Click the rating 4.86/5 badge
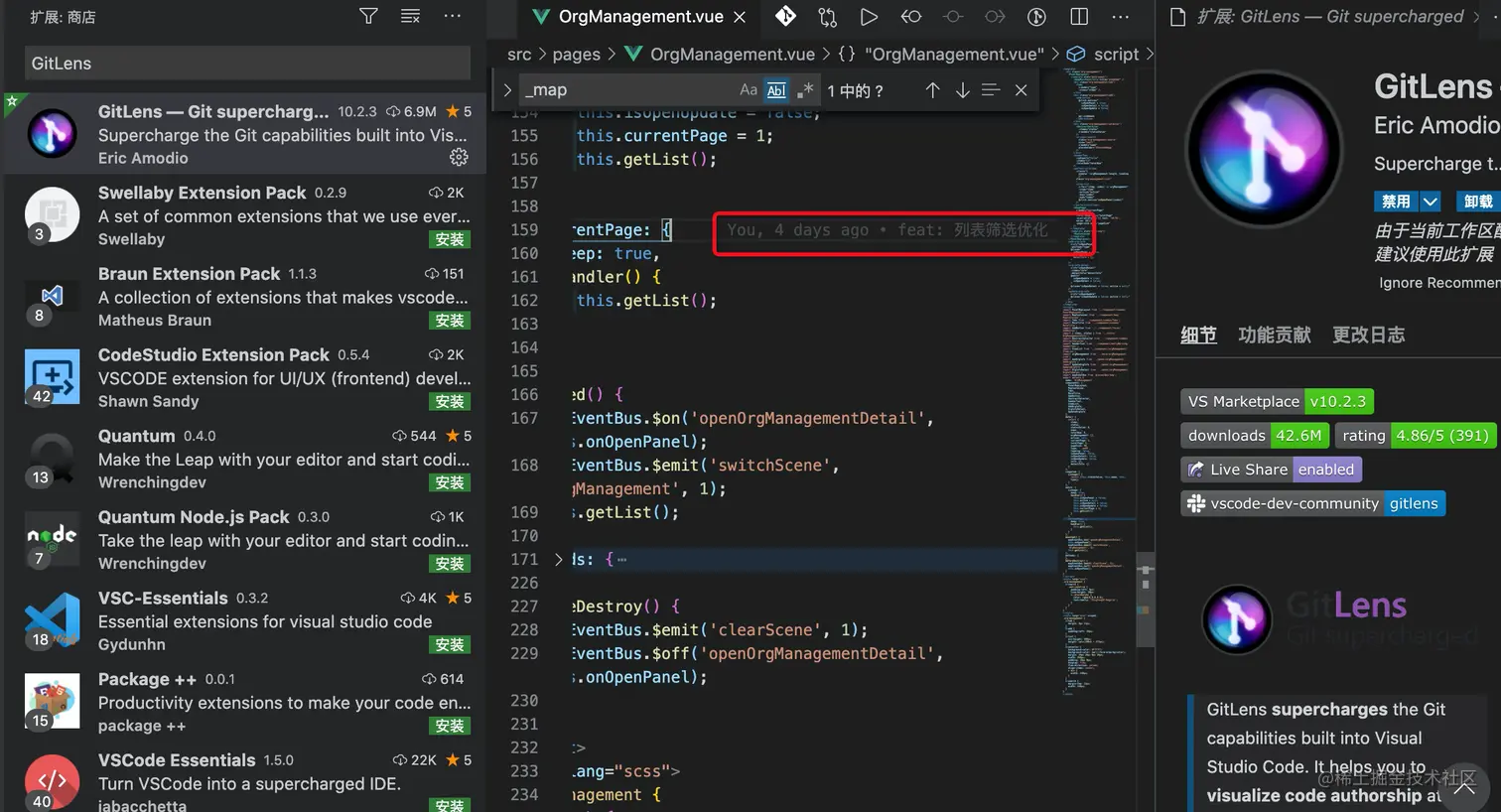The height and width of the screenshot is (812, 1501). pos(1414,436)
